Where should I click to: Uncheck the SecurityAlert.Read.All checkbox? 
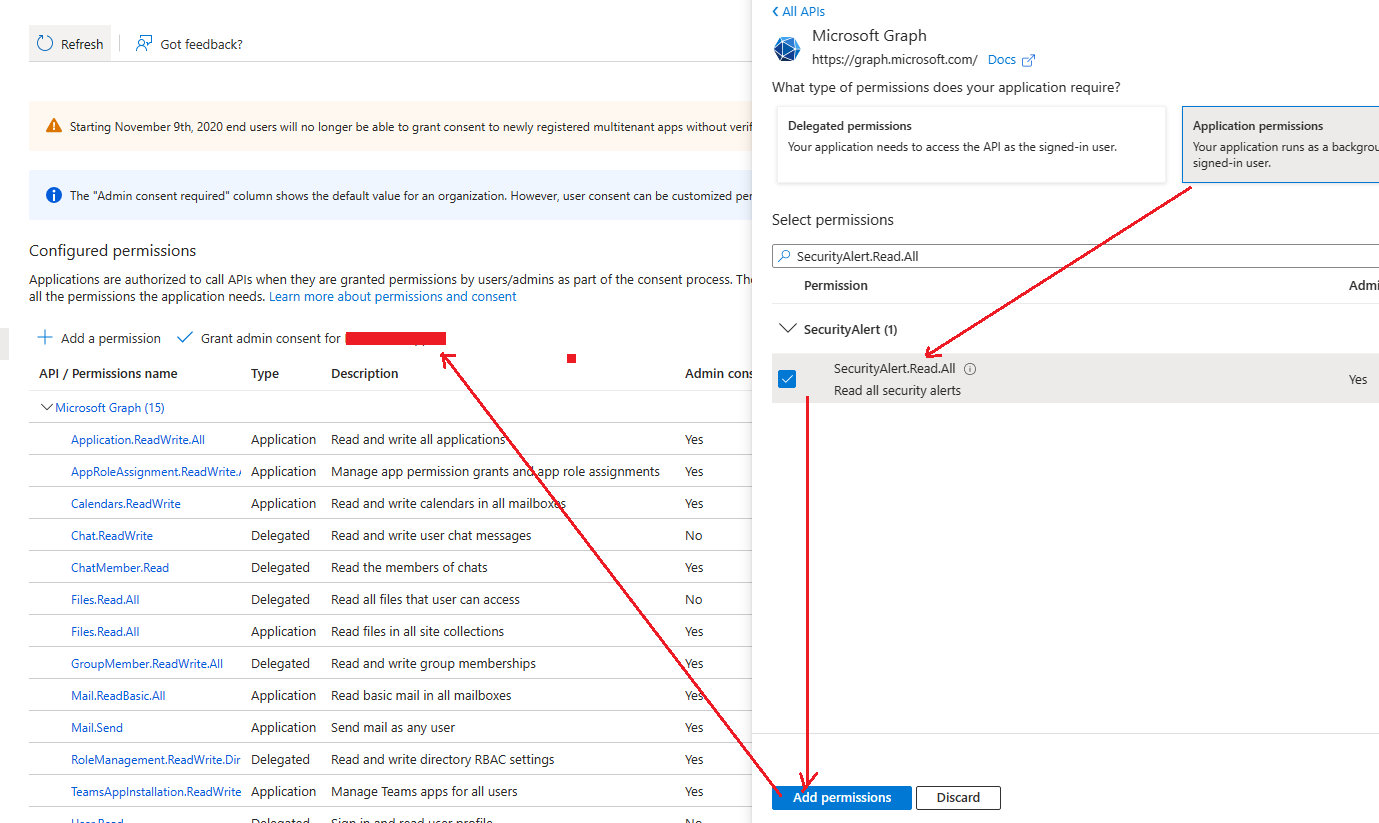tap(787, 379)
